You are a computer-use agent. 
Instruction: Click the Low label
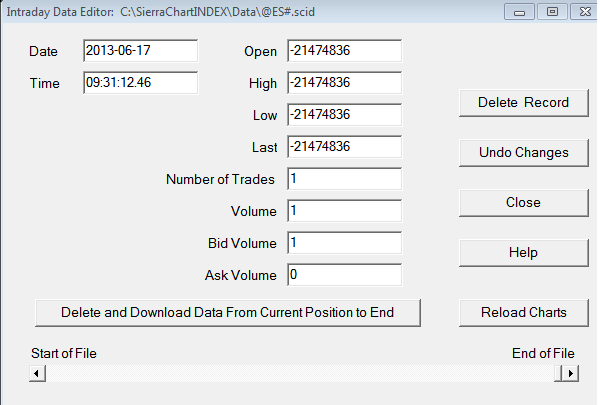[265, 115]
